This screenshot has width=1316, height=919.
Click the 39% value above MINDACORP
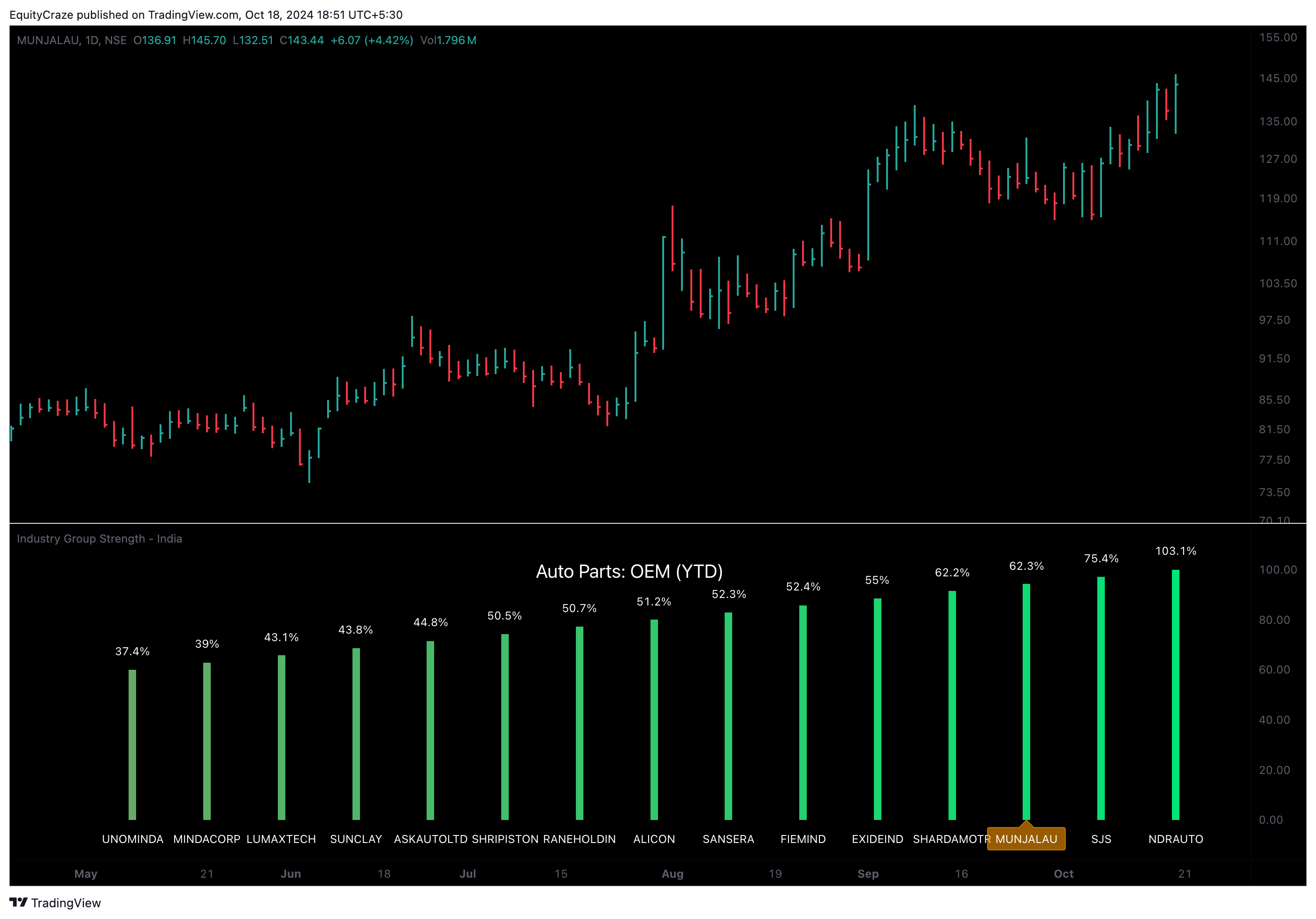point(207,644)
